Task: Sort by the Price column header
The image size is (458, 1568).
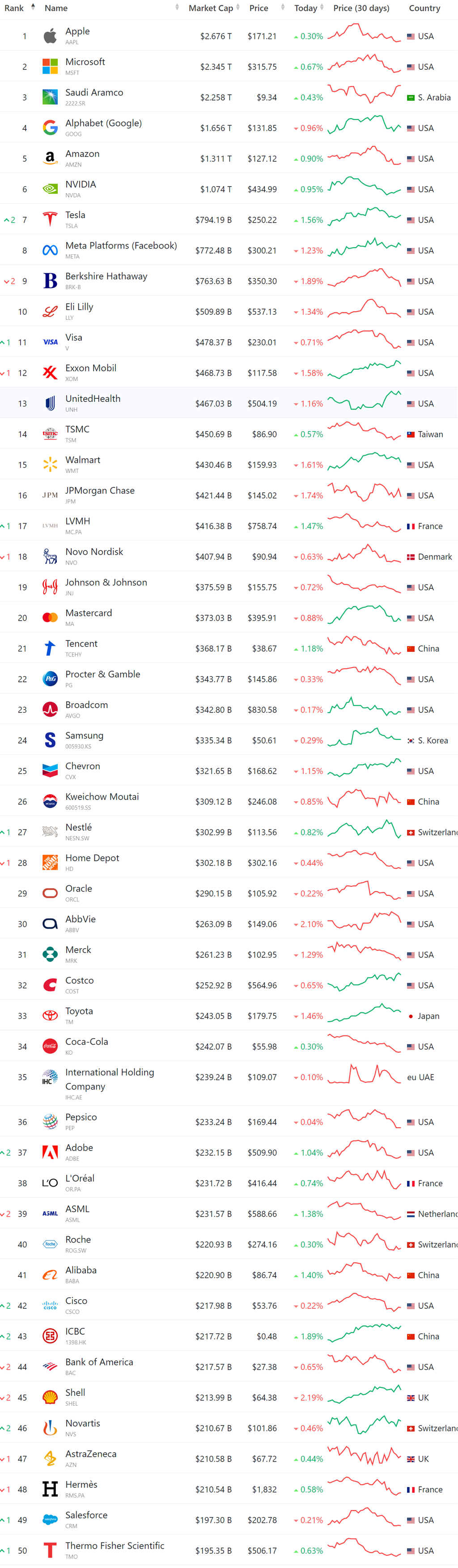Action: (259, 8)
